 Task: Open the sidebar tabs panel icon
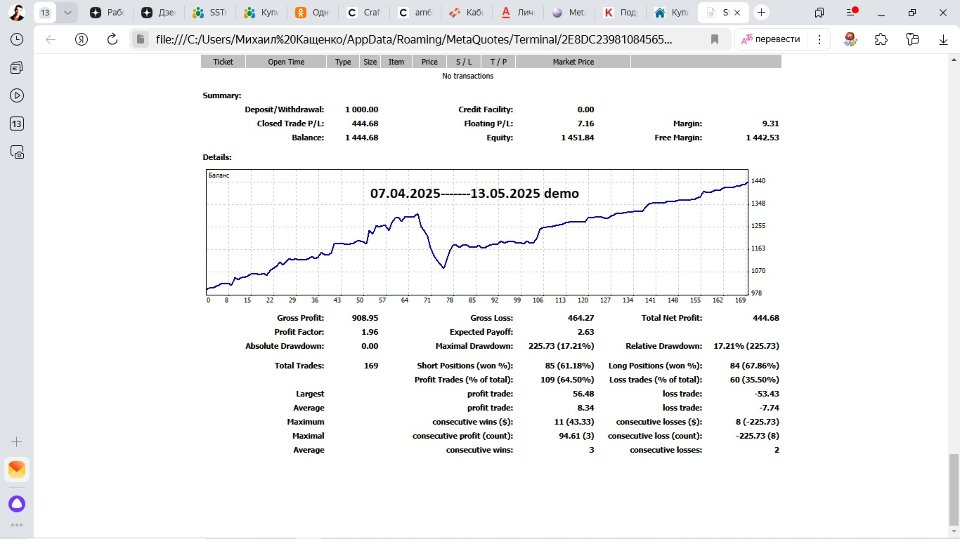click(x=17, y=67)
